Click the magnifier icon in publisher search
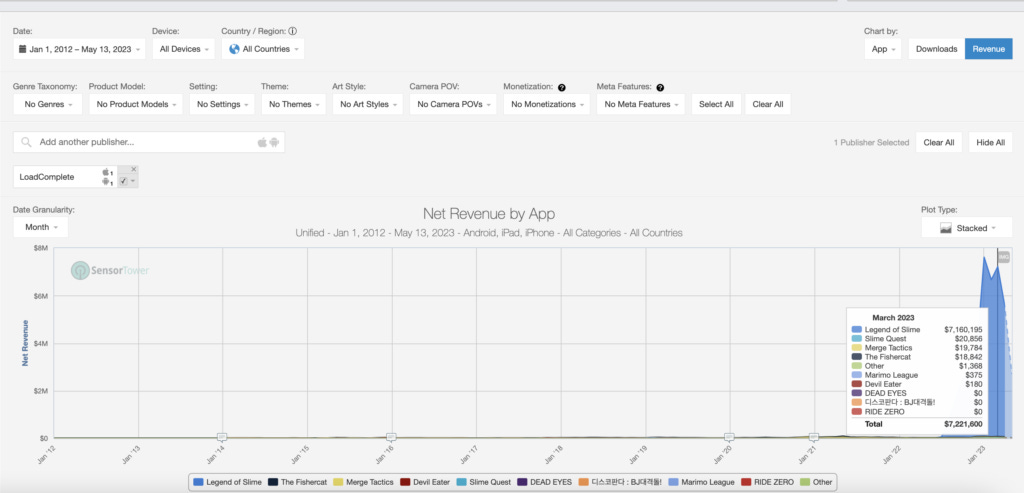The height and width of the screenshot is (493, 1024). [x=26, y=142]
